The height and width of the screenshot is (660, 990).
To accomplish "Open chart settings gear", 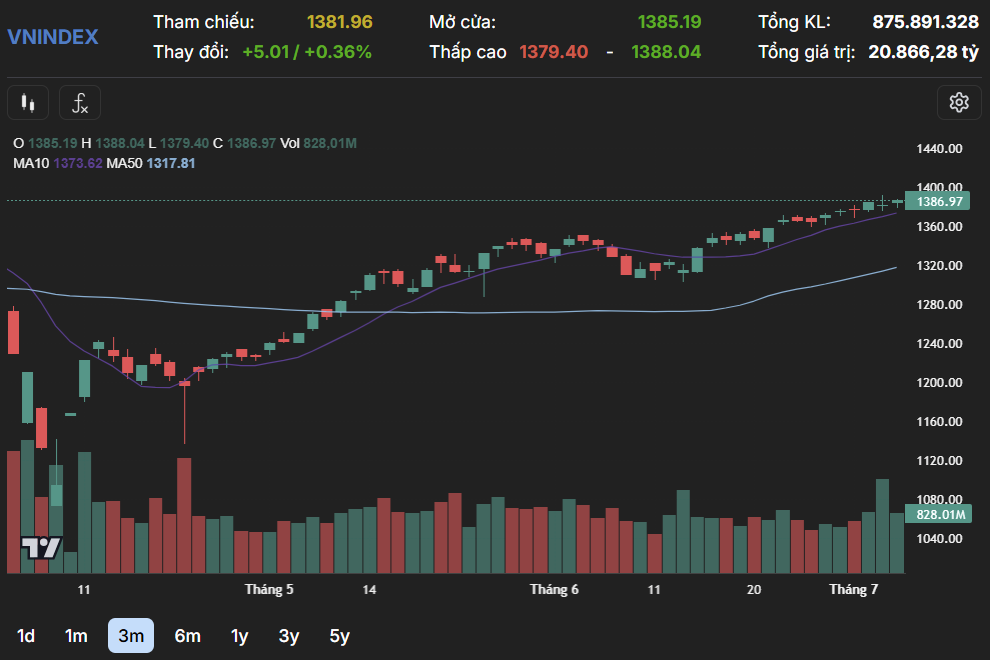I will click(958, 102).
